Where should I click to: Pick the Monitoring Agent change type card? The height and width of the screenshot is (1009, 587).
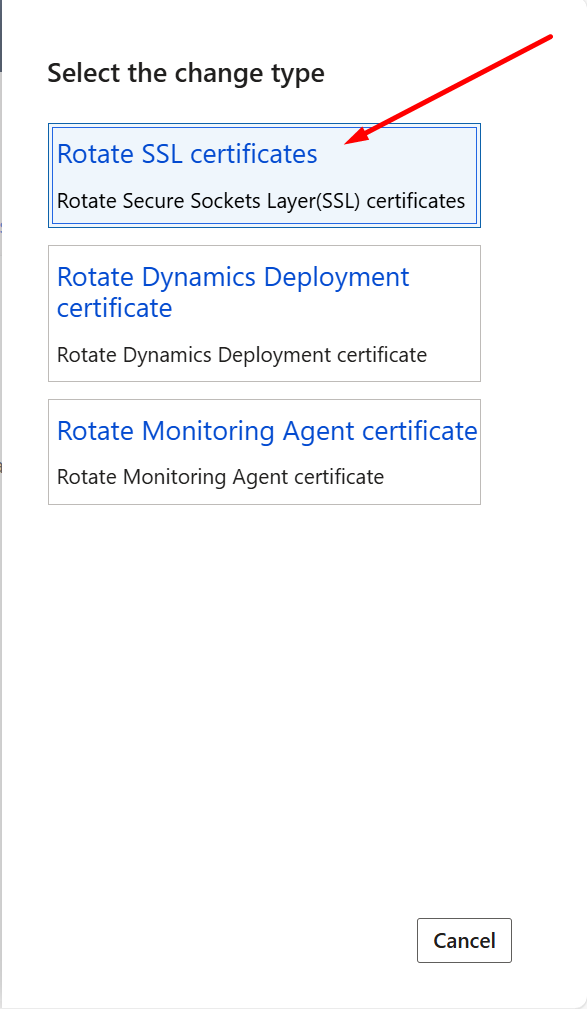[x=265, y=452]
